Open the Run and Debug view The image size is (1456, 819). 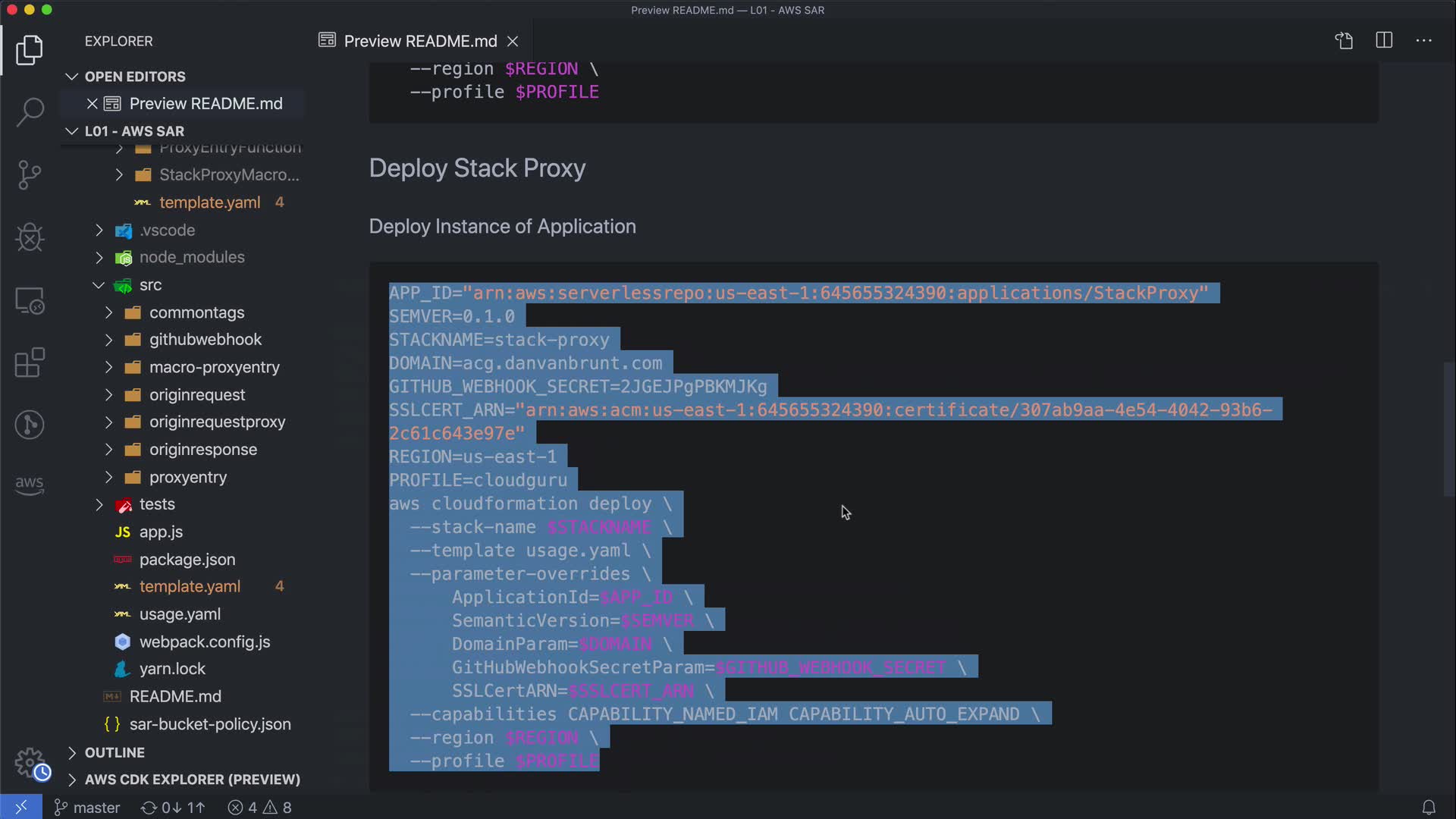click(30, 237)
